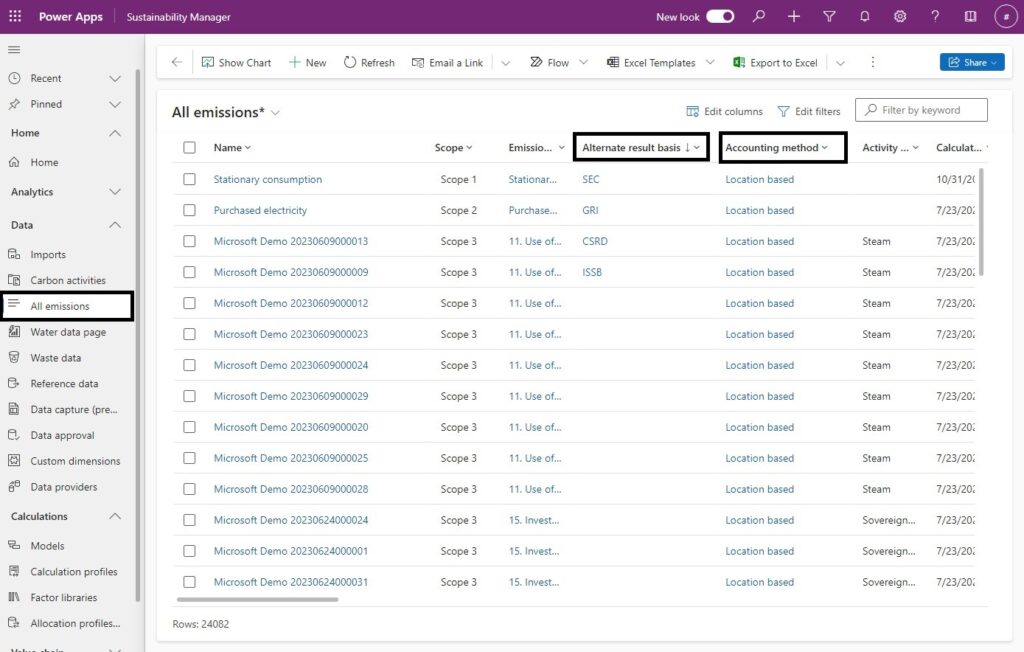Disable the New look switch
Image resolution: width=1024 pixels, height=652 pixels.
tap(718, 16)
